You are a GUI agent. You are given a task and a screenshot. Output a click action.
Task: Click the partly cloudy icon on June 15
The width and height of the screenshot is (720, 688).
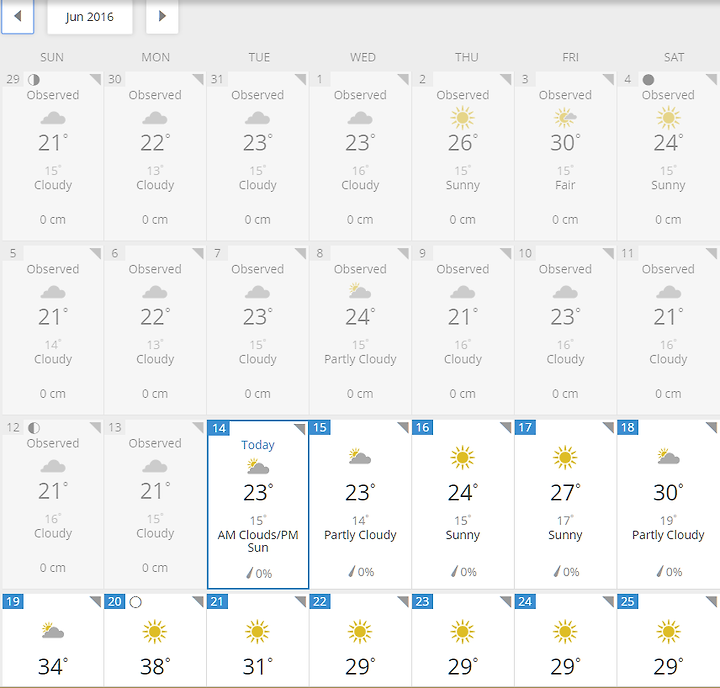(360, 457)
